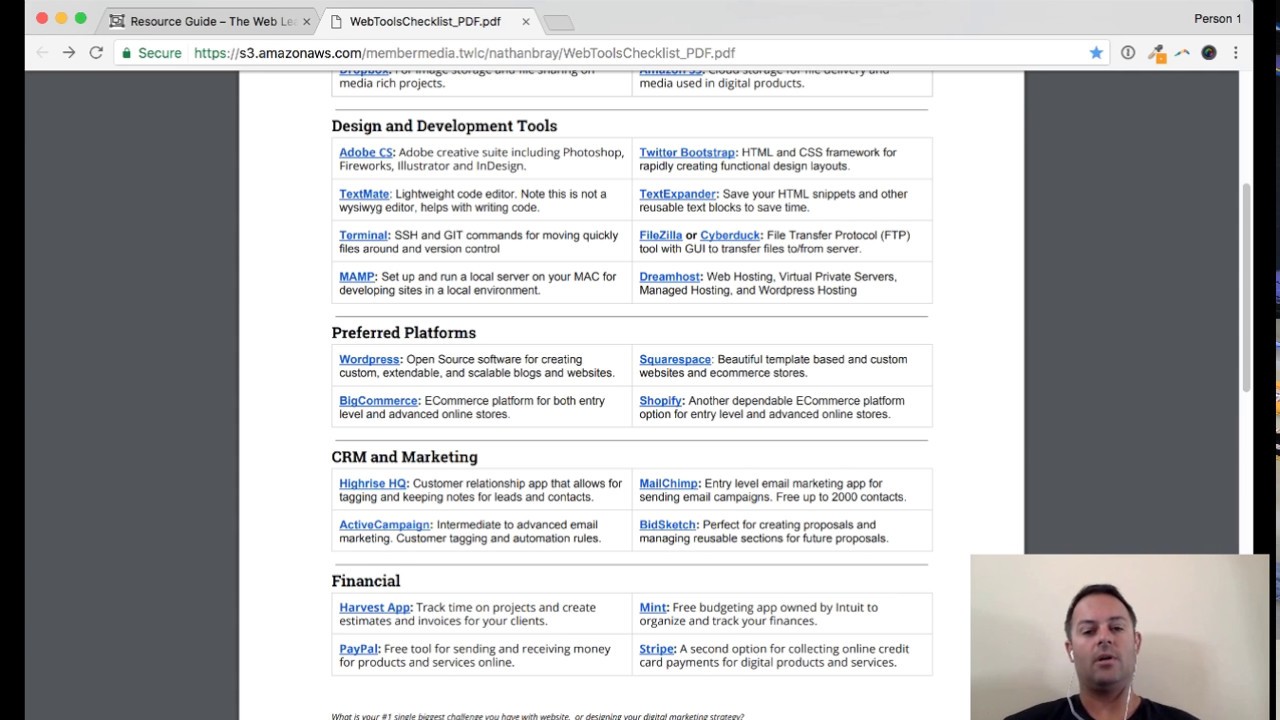
Task: Open the Chrome three-dot menu
Action: [x=1237, y=52]
